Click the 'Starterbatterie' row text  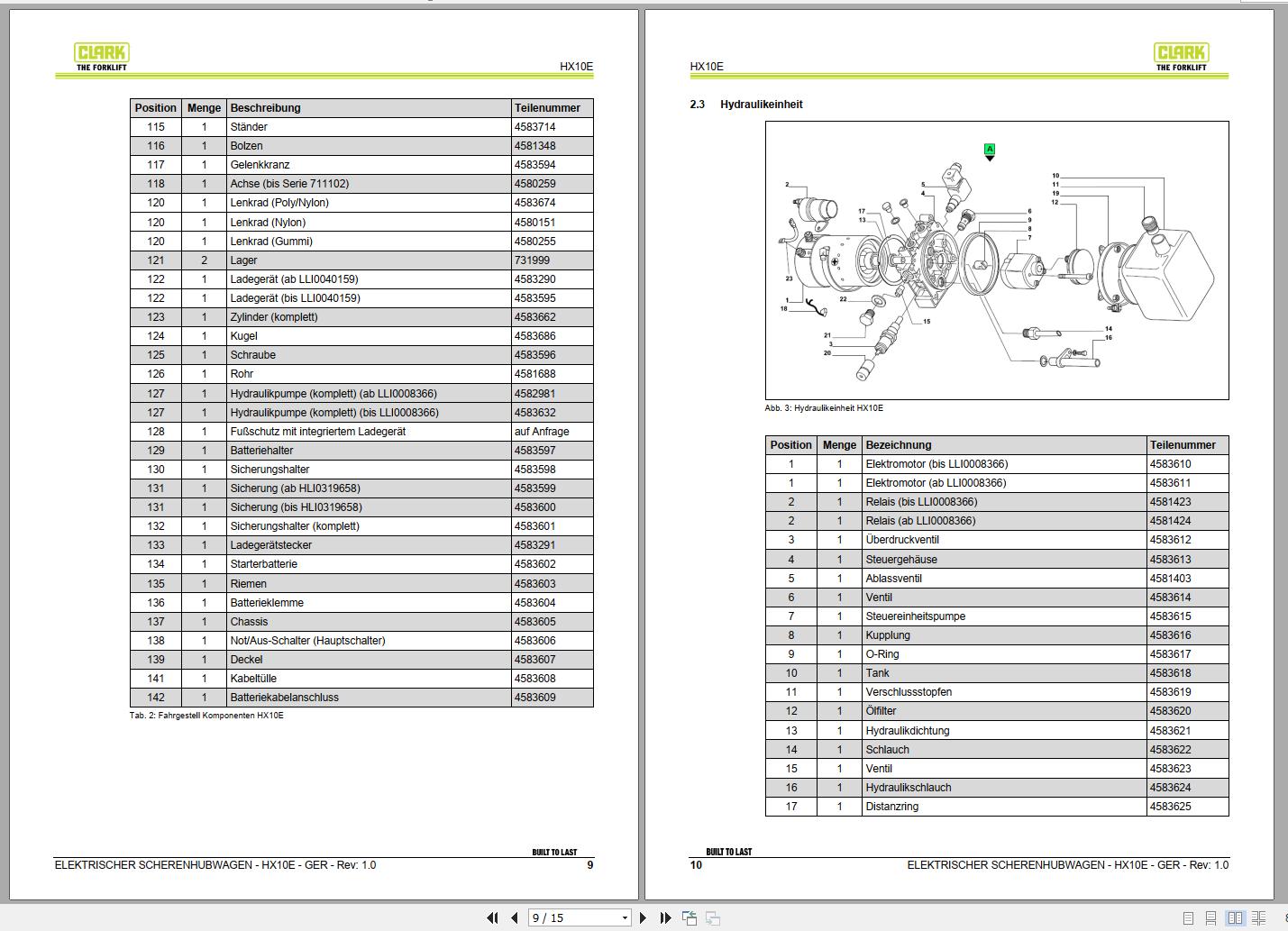point(264,564)
